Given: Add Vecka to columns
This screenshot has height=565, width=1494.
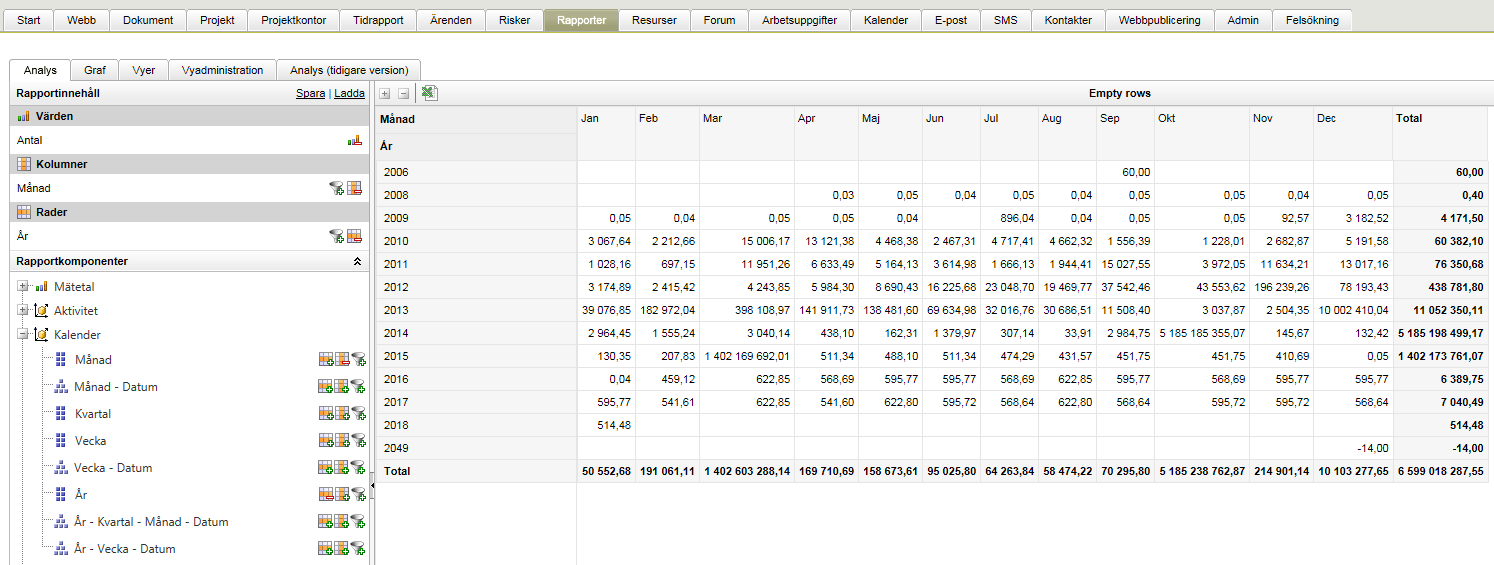Looking at the screenshot, I should [342, 440].
